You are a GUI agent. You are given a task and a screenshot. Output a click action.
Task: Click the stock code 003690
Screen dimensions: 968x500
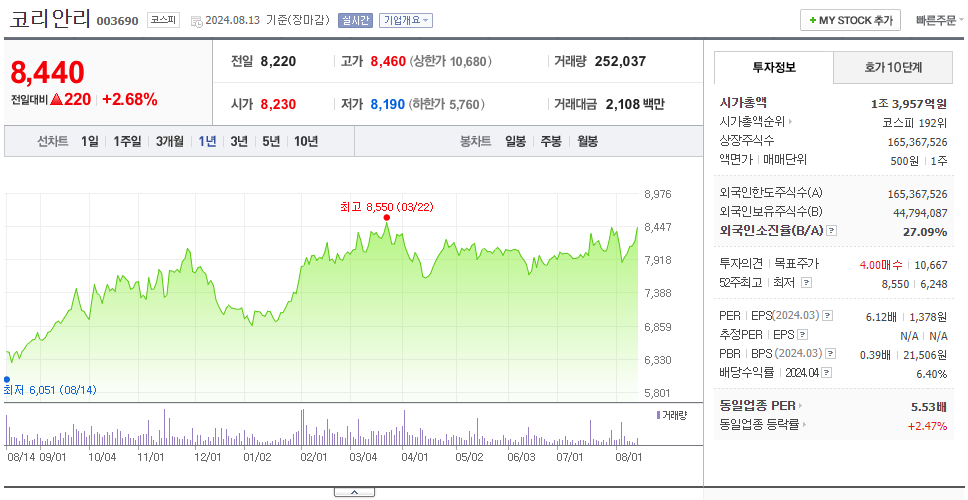[x=118, y=22]
